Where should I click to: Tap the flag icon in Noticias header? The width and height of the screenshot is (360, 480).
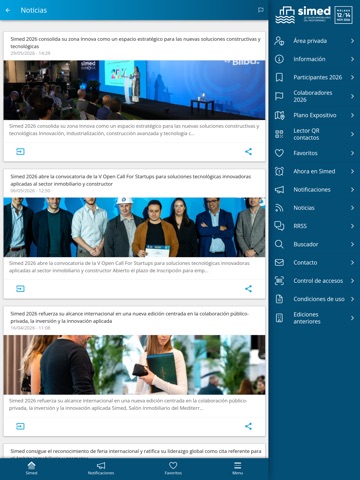coord(261,10)
